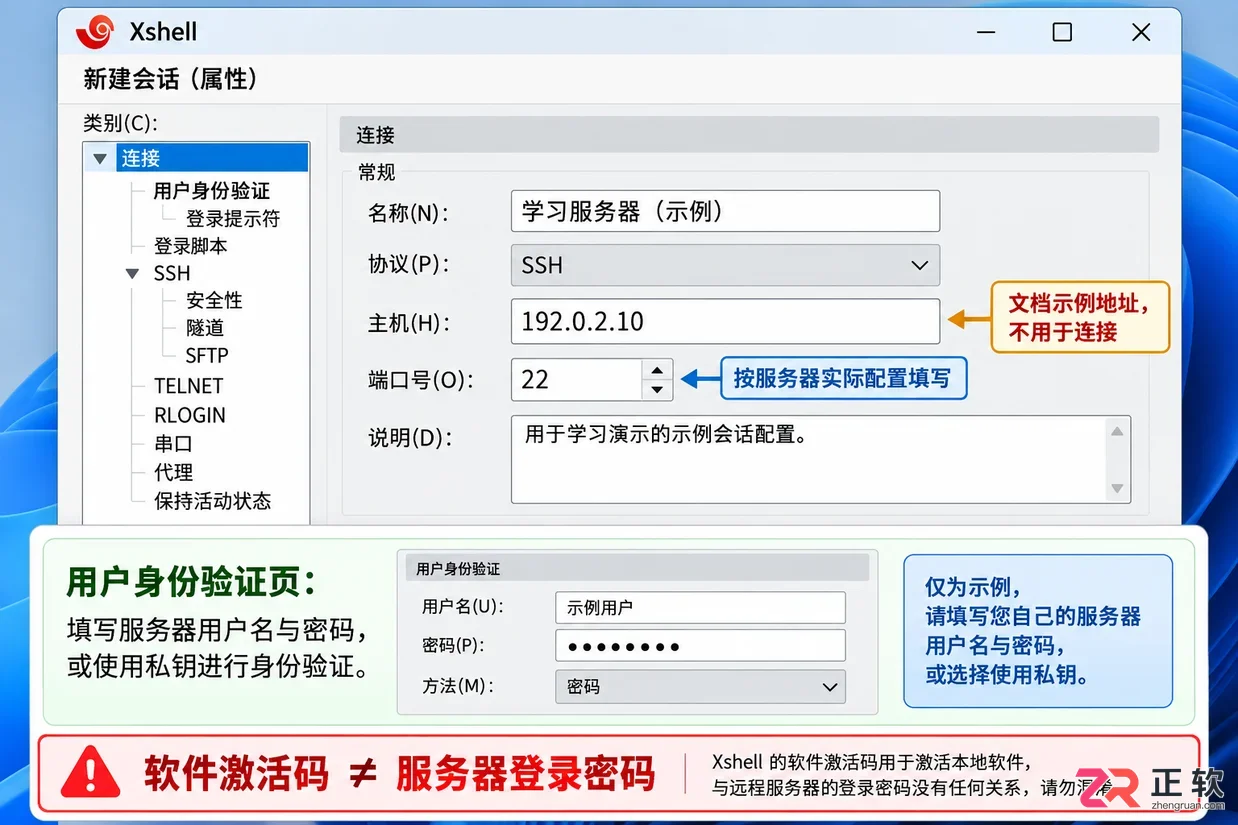Close the Xshell window
This screenshot has height=825, width=1238.
pos(1141,32)
